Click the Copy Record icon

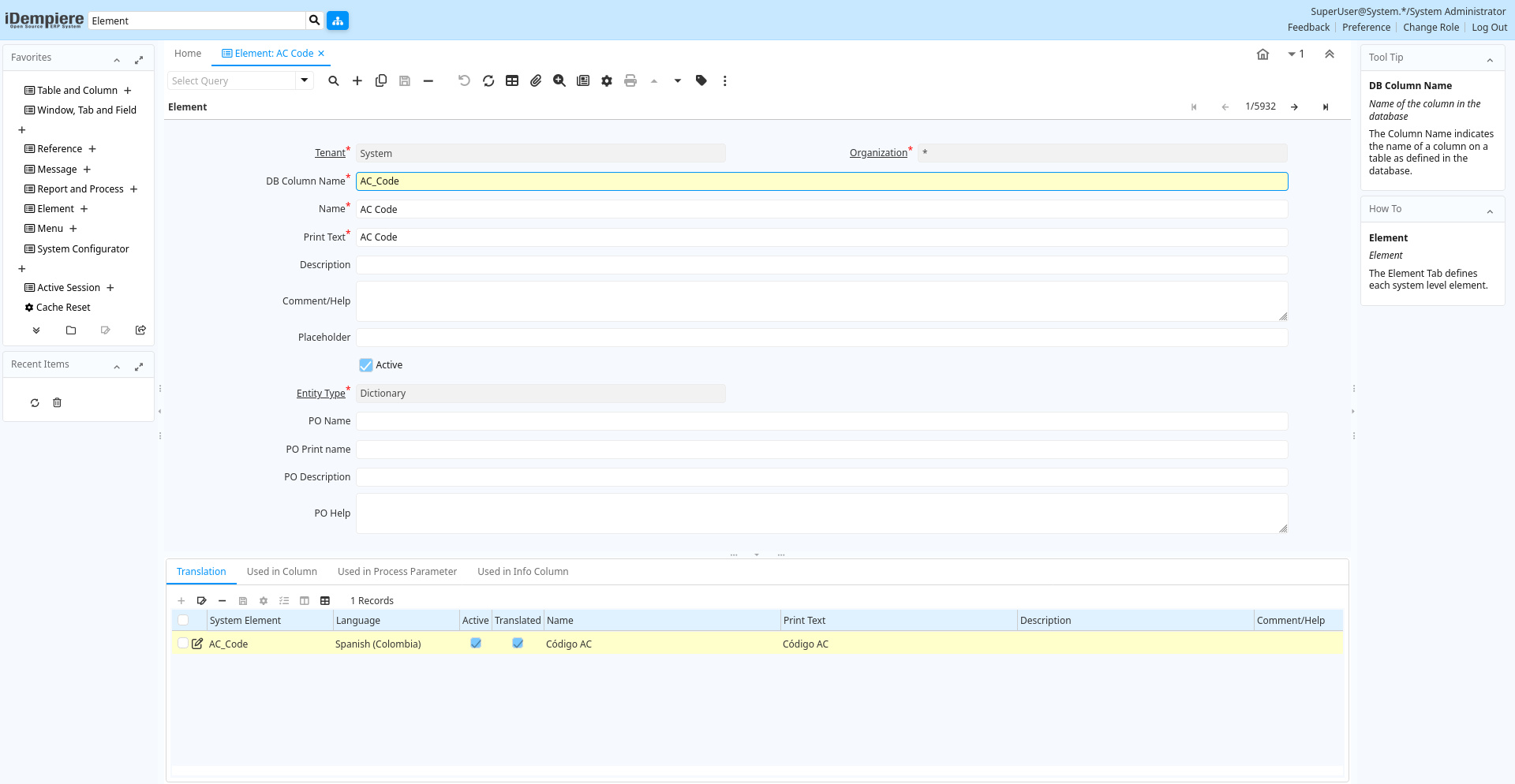(381, 80)
